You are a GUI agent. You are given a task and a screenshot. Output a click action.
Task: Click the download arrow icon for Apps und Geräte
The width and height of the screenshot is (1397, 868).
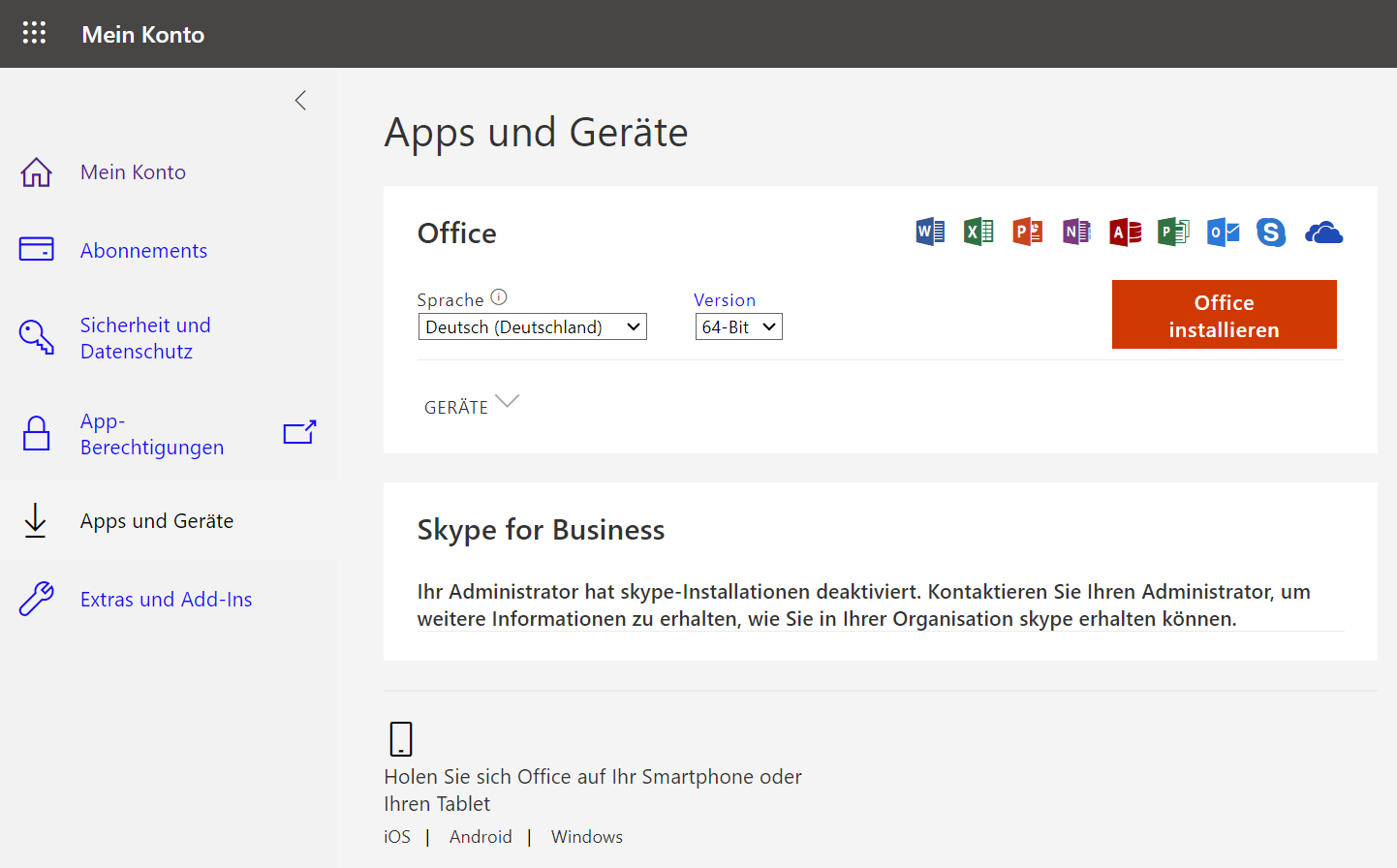click(x=36, y=520)
